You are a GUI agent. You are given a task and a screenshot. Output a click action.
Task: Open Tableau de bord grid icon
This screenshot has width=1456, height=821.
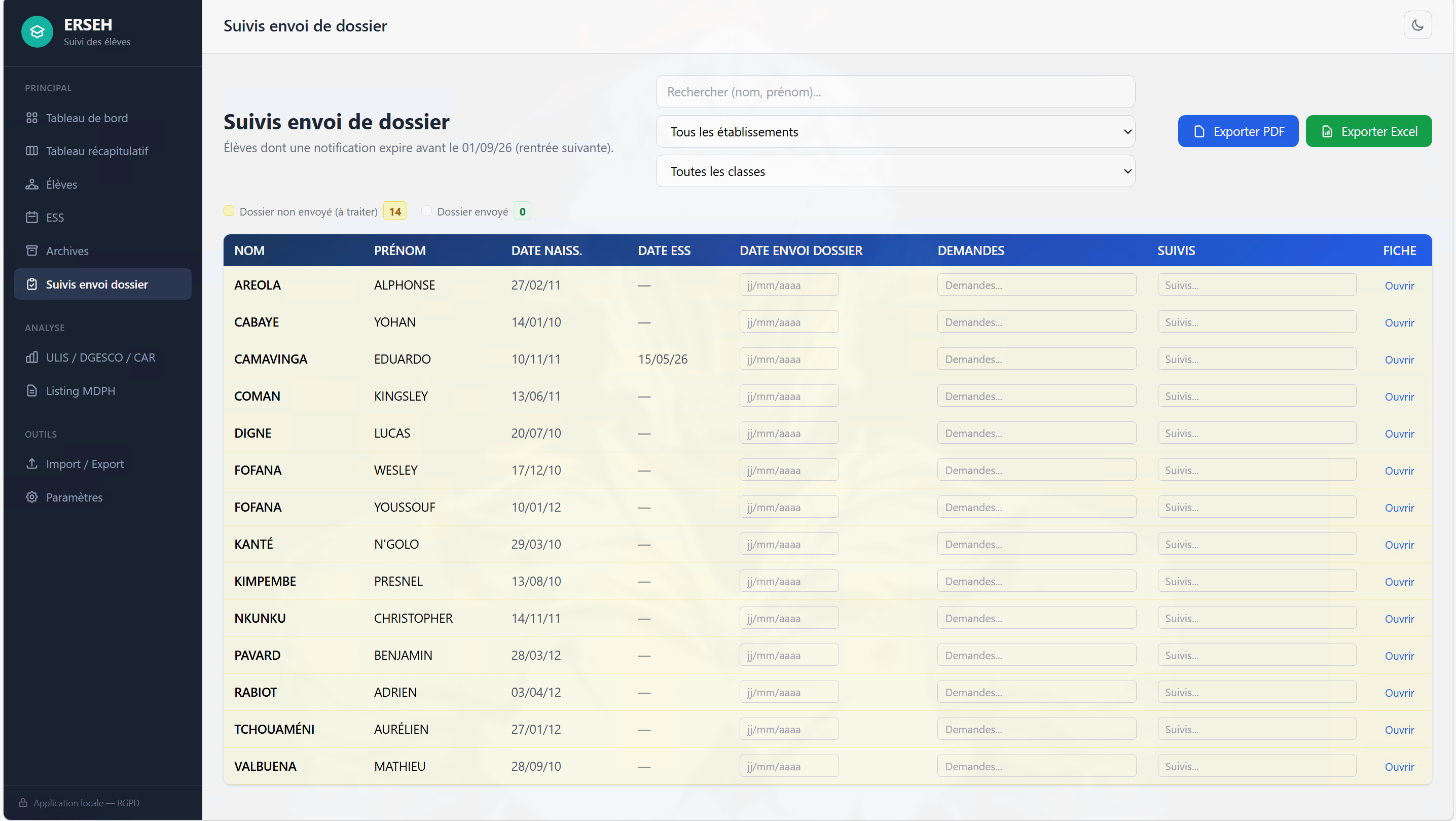[31, 118]
